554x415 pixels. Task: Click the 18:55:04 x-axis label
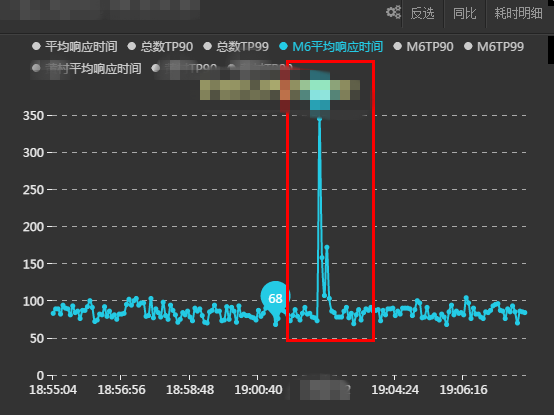pos(53,390)
